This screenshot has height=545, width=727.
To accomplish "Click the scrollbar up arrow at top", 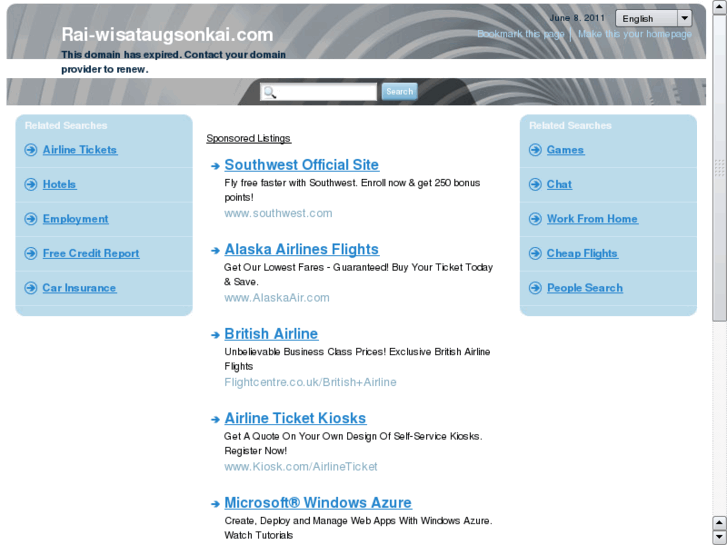I will [x=720, y=7].
